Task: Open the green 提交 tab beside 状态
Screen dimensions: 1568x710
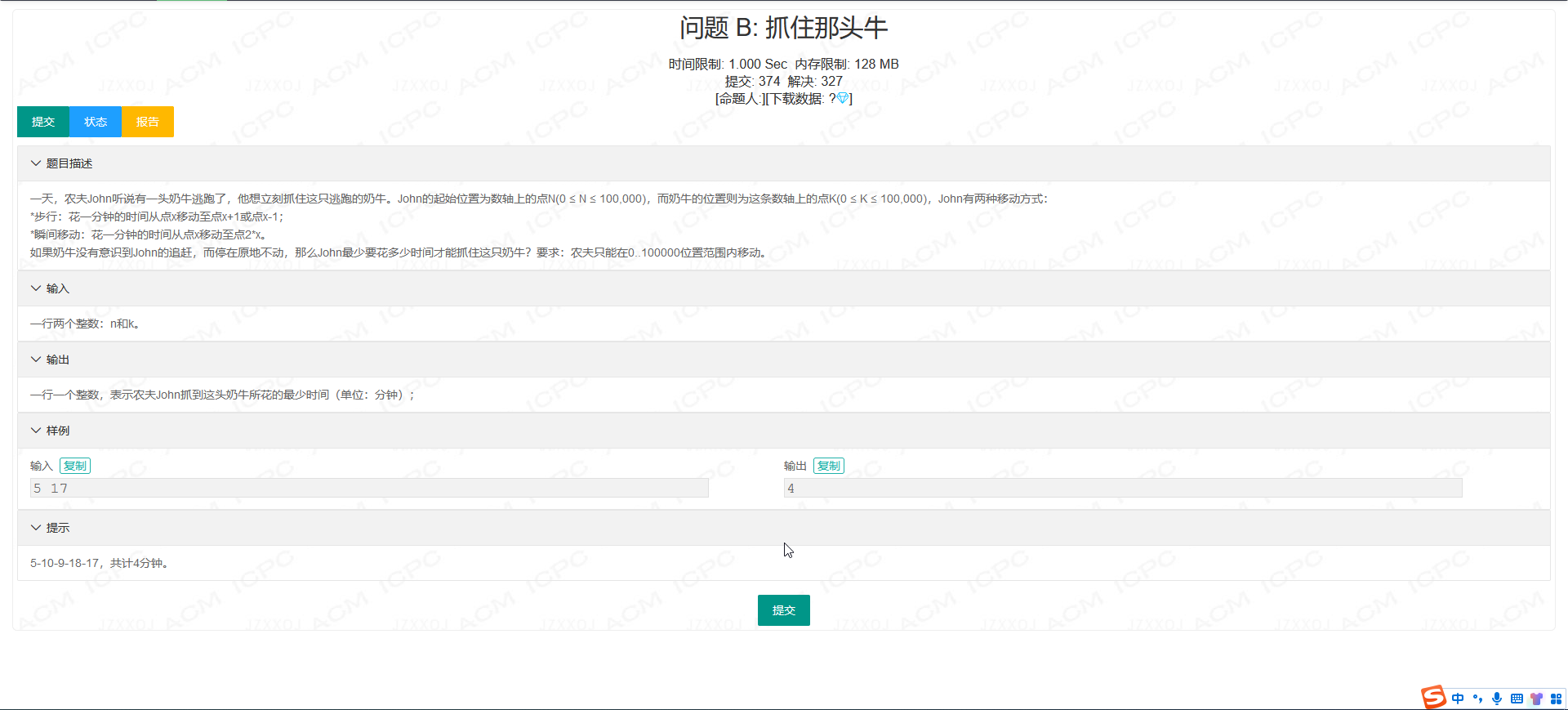Action: click(x=43, y=122)
